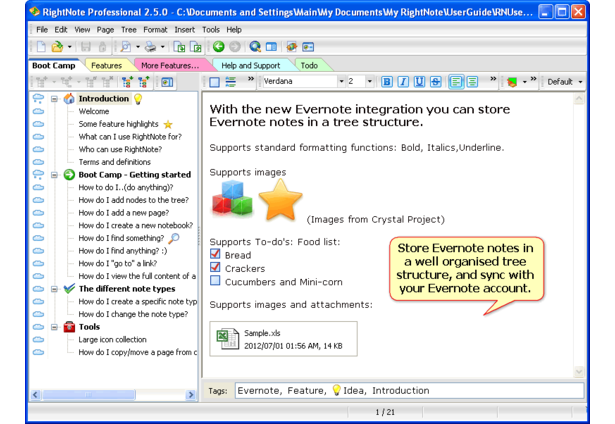Collapse the Tools tree node

55,327
